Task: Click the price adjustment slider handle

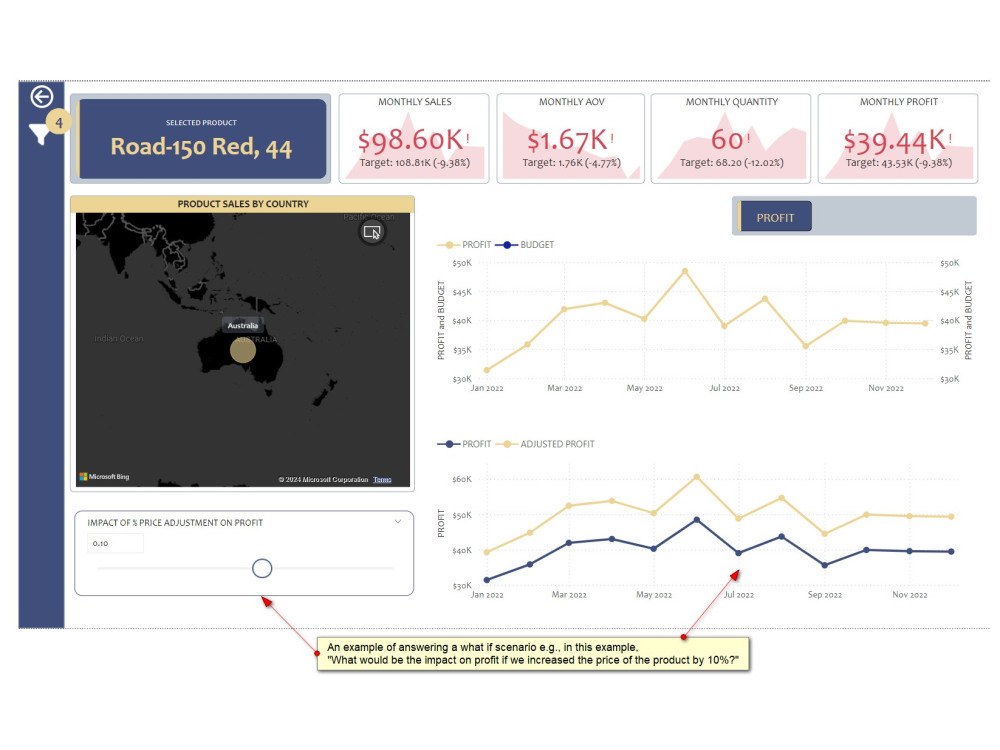Action: (261, 567)
